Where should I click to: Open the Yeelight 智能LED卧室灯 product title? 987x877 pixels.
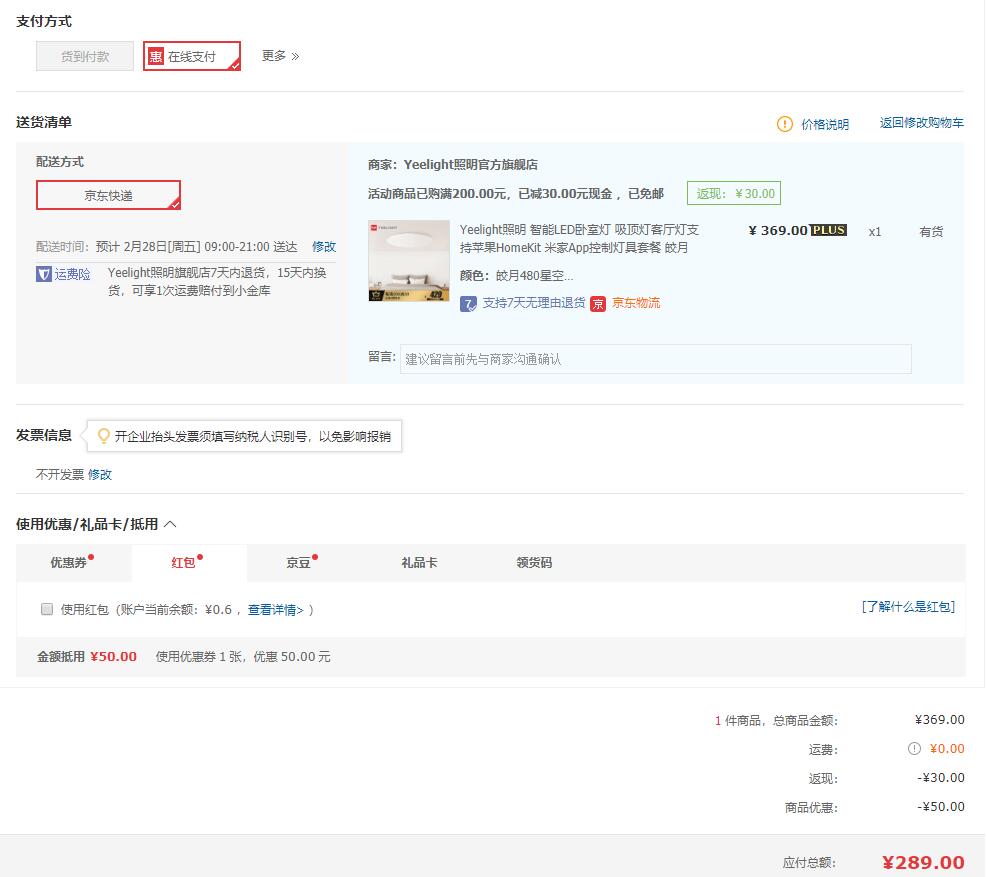click(579, 239)
